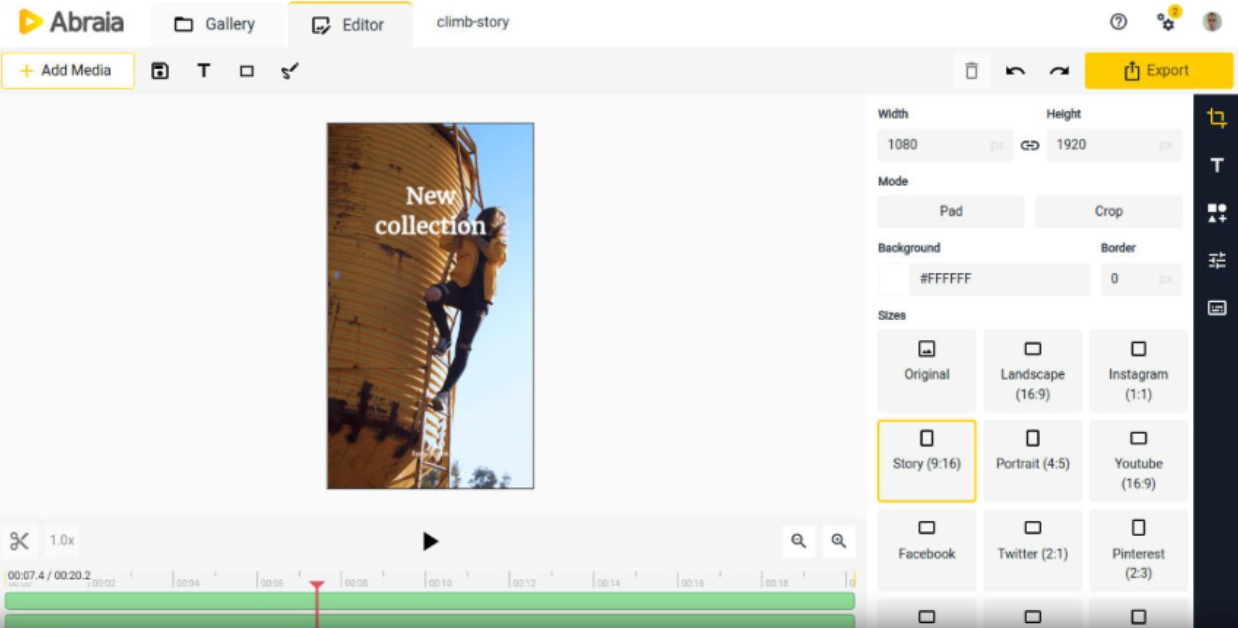Viewport: 1238px width, 628px height.
Task: Click the 00:07.4 / 00:20.2 time readout
Action: (49, 576)
